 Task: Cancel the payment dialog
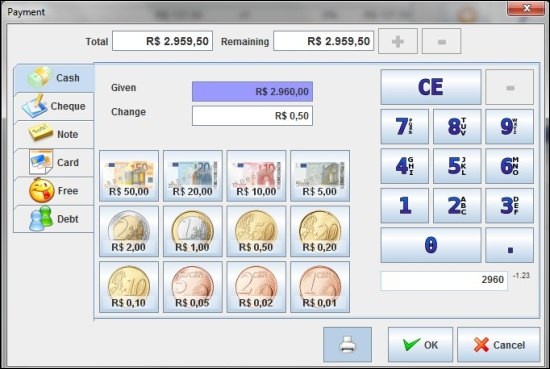coord(498,345)
